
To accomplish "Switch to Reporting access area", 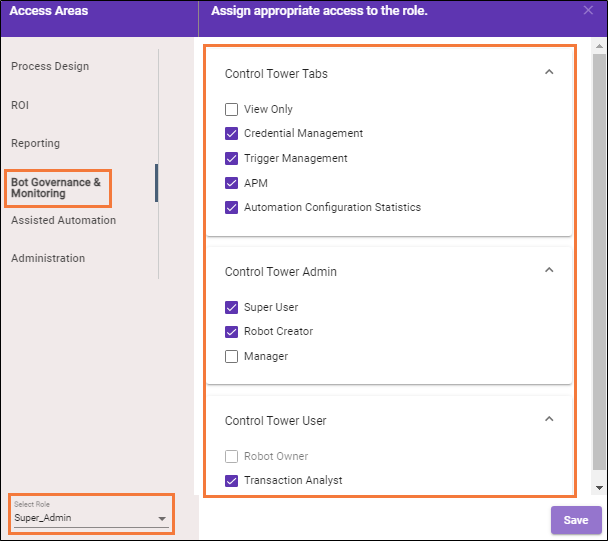I will coord(36,143).
